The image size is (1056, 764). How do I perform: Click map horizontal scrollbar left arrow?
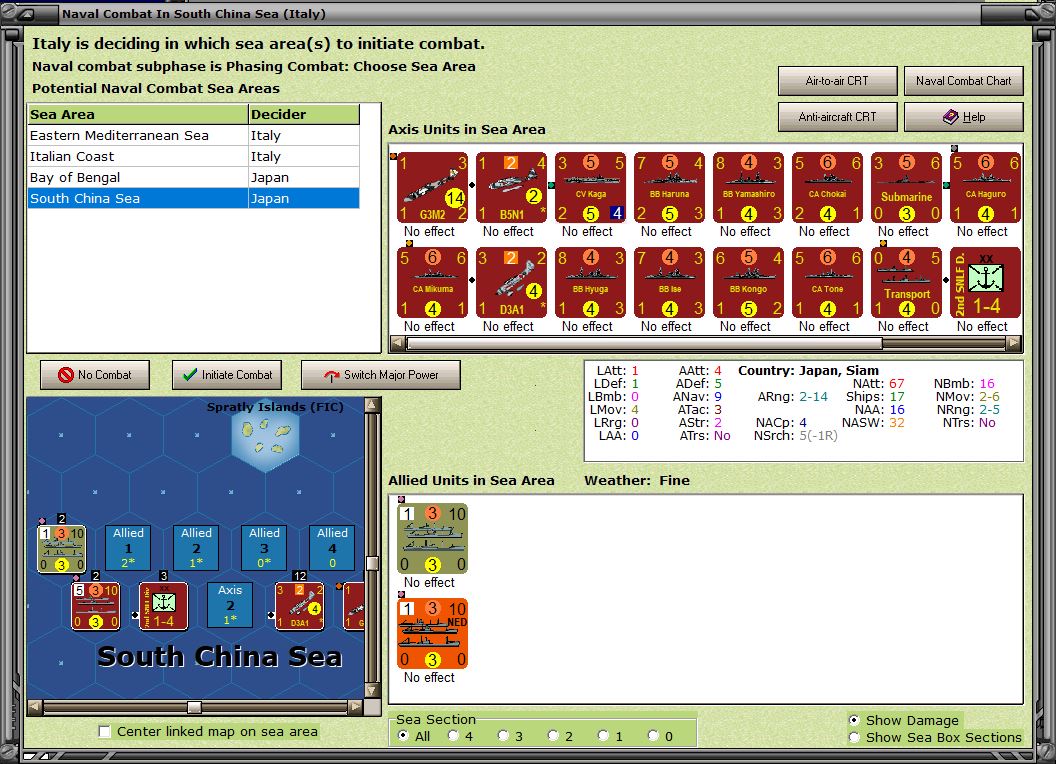pos(35,707)
